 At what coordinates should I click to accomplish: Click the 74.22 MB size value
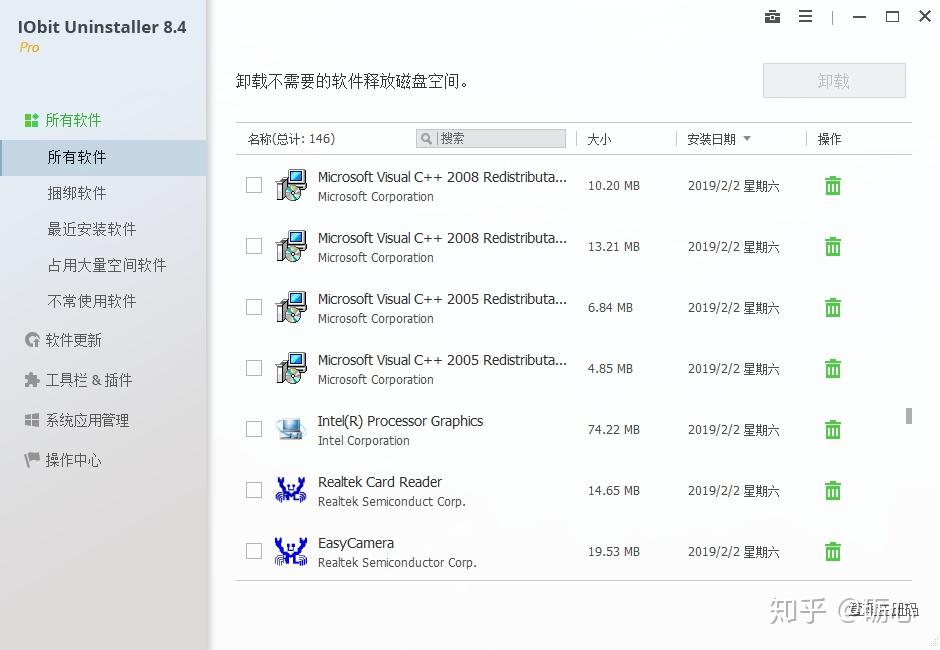[613, 429]
